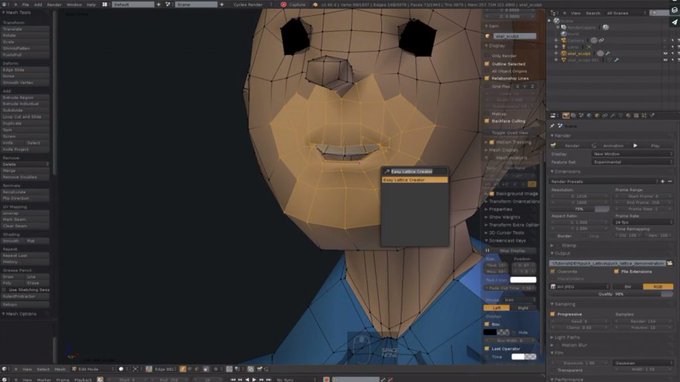
Task: Click the Extrude Region button
Action: pos(25,98)
